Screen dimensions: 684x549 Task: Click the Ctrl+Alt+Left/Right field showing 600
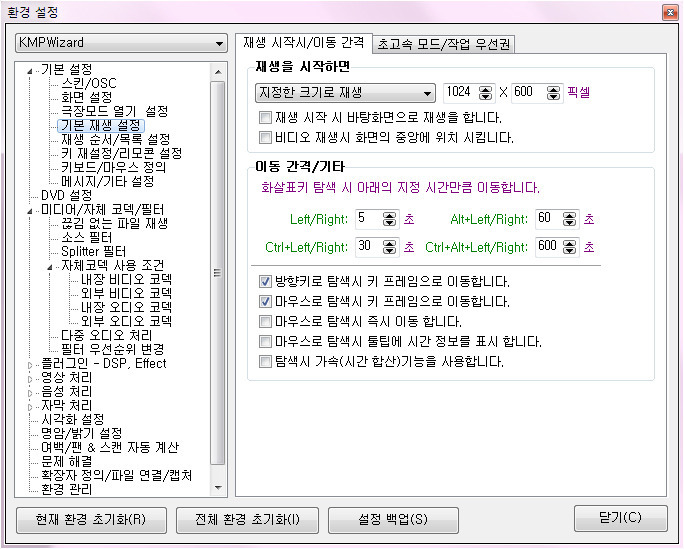pos(549,247)
